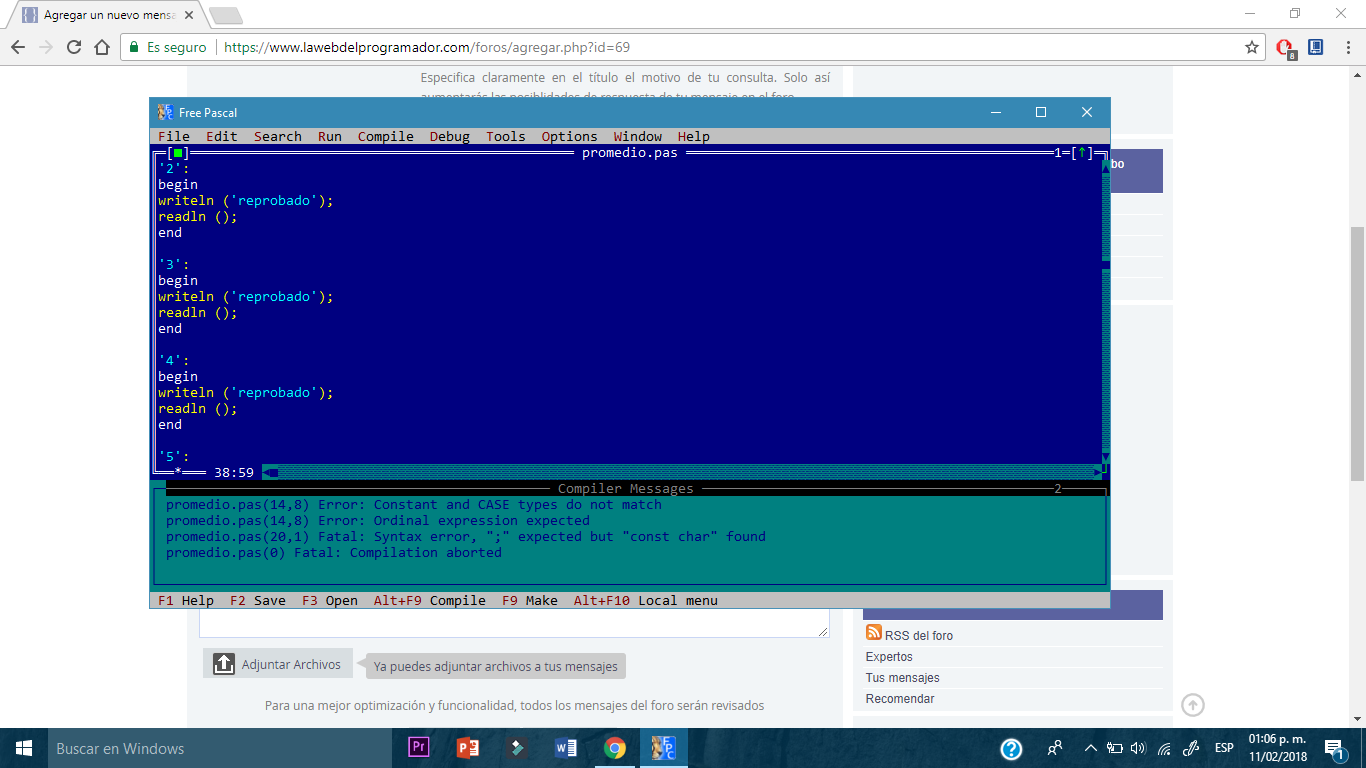This screenshot has height=768, width=1366.
Task: Click F2 Save in the status line
Action: click(258, 601)
